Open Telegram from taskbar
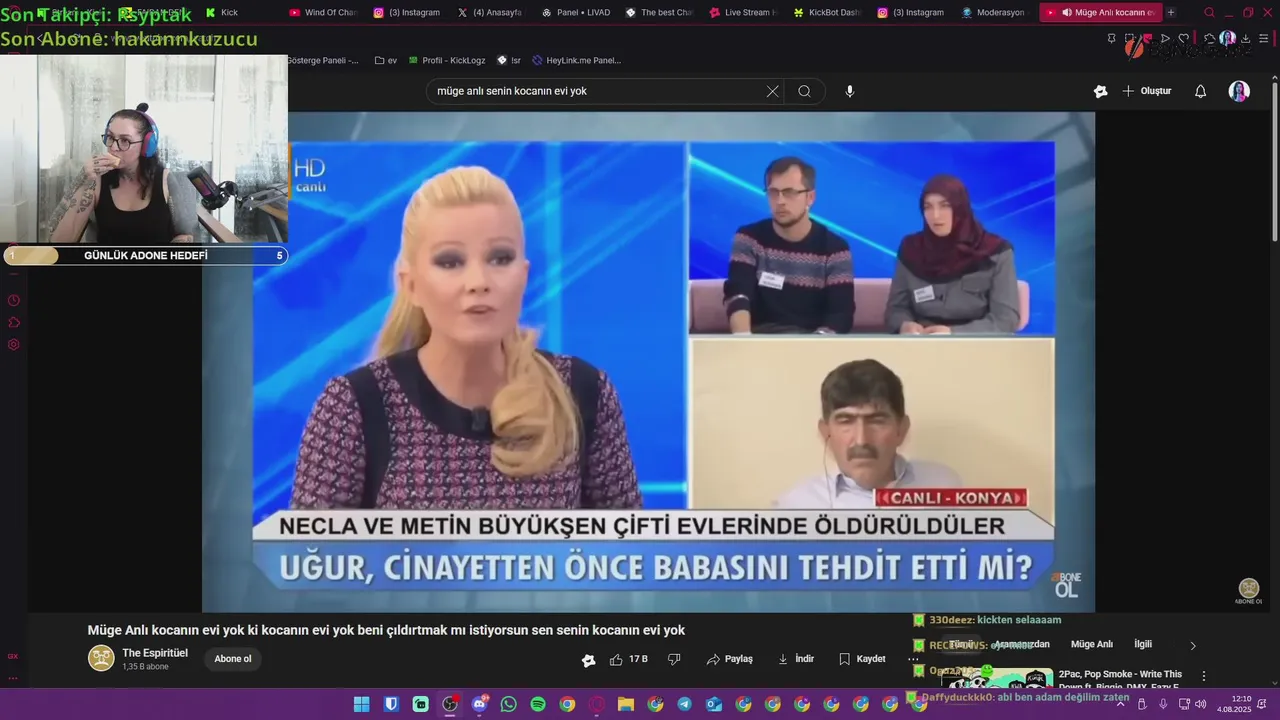 (x=684, y=704)
